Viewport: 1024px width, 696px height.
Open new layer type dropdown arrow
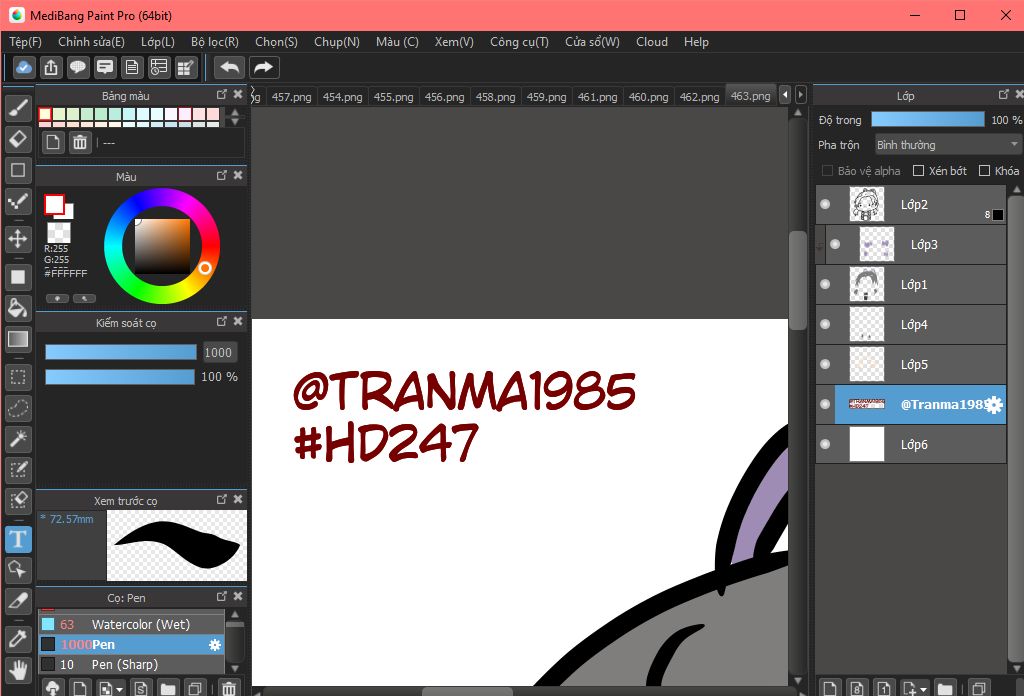pos(923,689)
